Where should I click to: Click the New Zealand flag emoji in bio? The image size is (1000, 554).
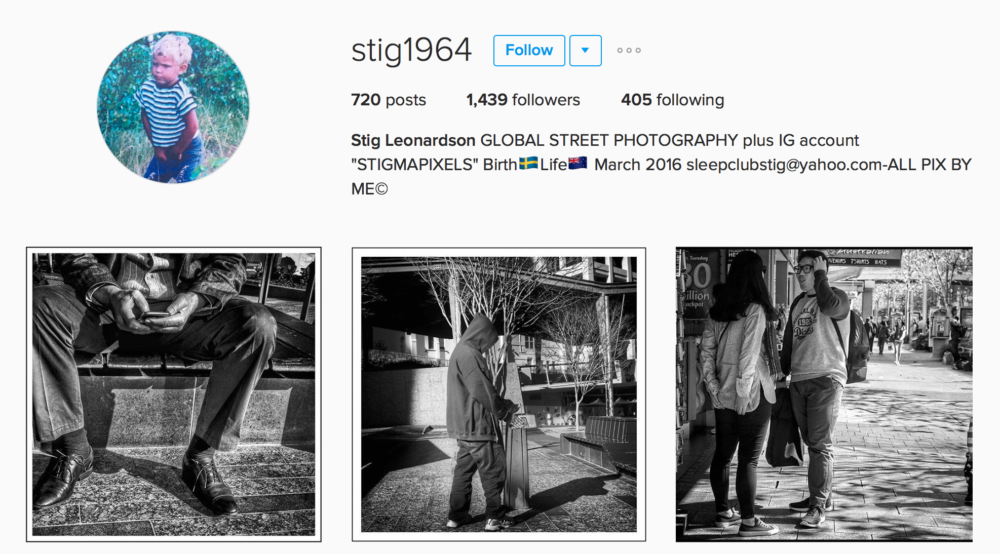(578, 164)
